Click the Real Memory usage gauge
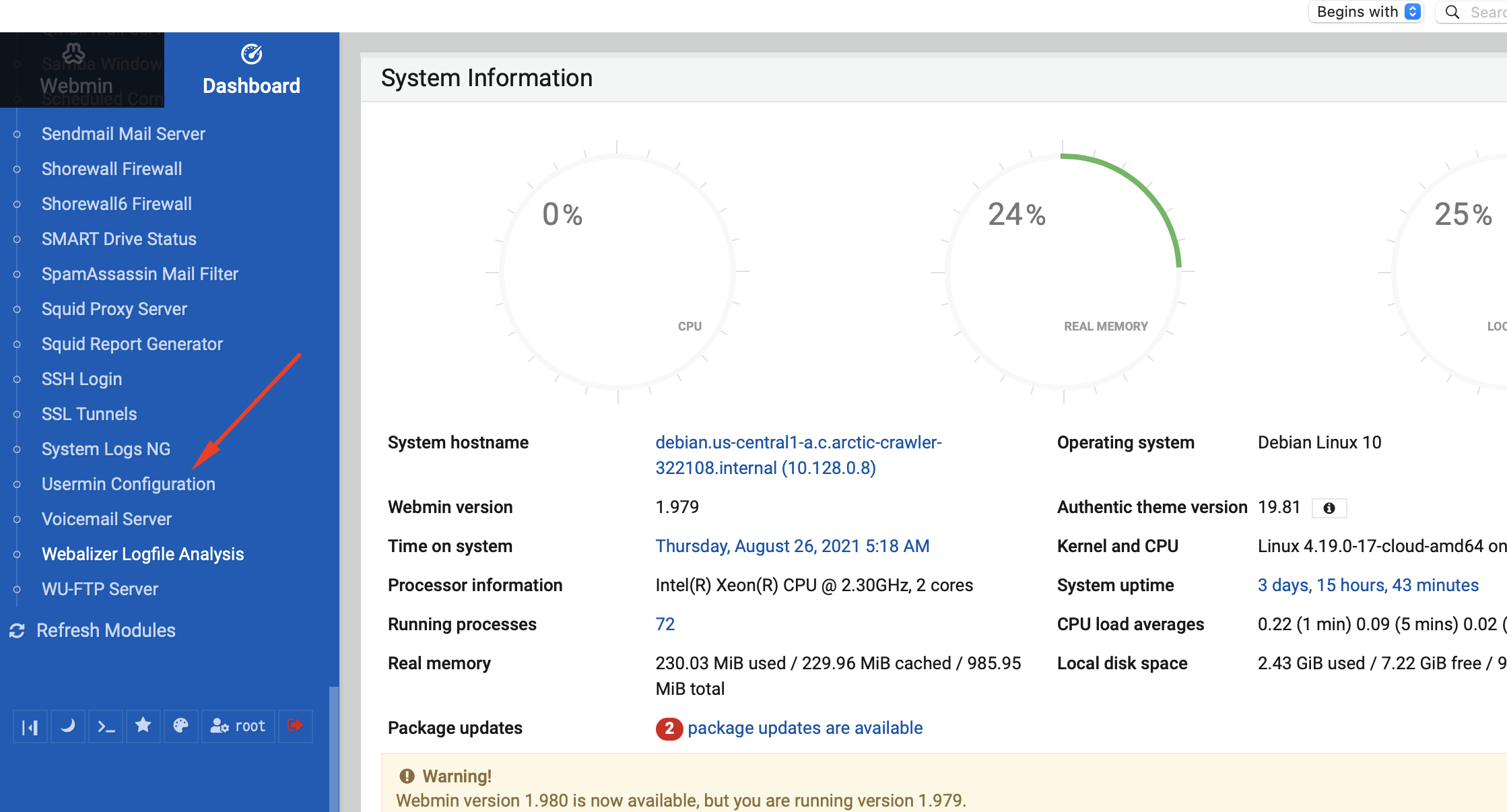This screenshot has width=1507, height=812. [x=1063, y=272]
